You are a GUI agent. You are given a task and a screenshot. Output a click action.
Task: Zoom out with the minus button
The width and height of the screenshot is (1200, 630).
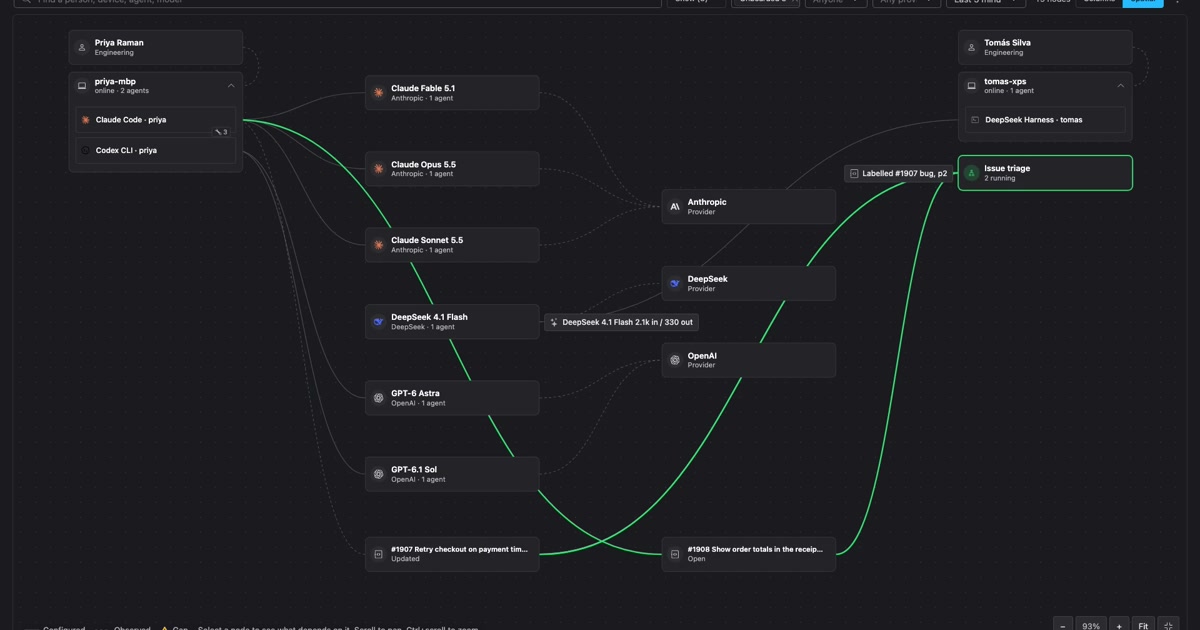(1063, 623)
